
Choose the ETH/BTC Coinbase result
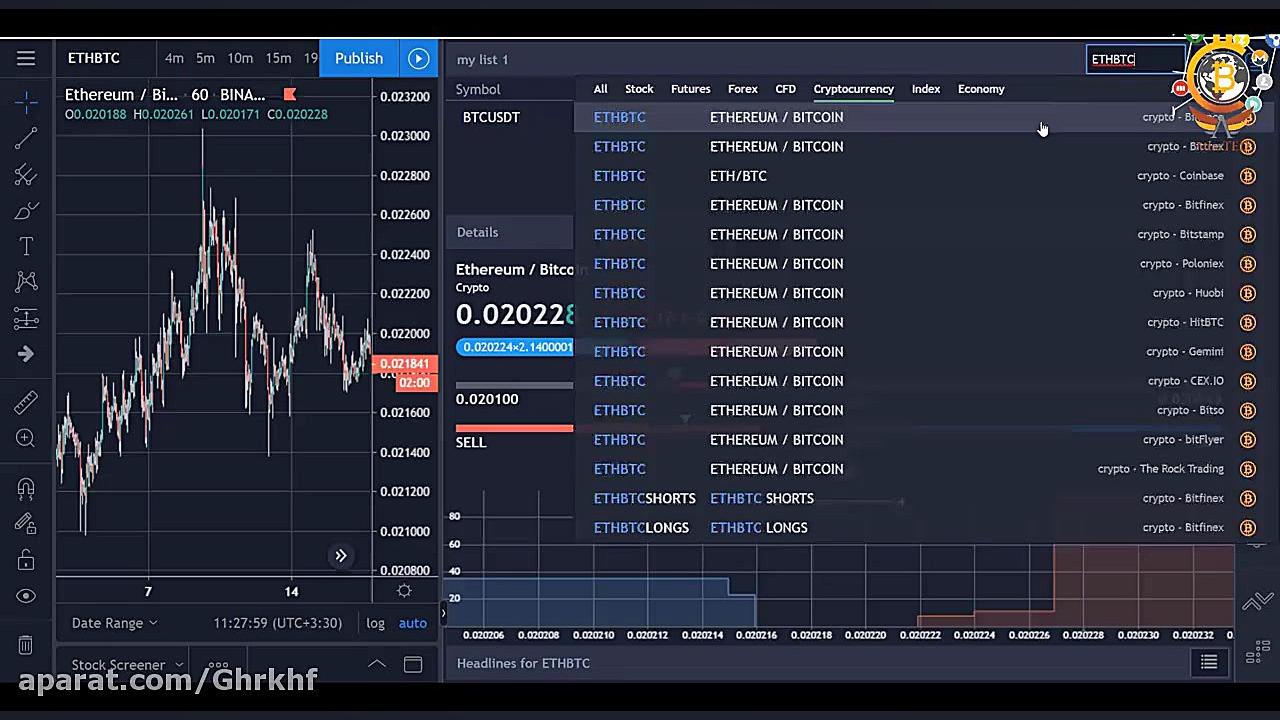point(922,176)
